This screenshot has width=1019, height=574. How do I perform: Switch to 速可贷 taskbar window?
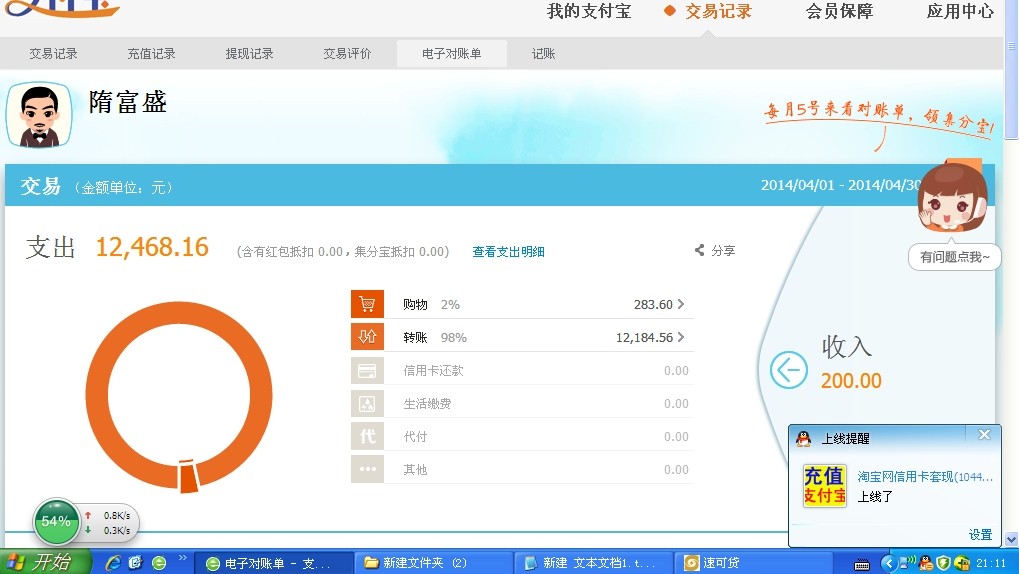point(753,563)
